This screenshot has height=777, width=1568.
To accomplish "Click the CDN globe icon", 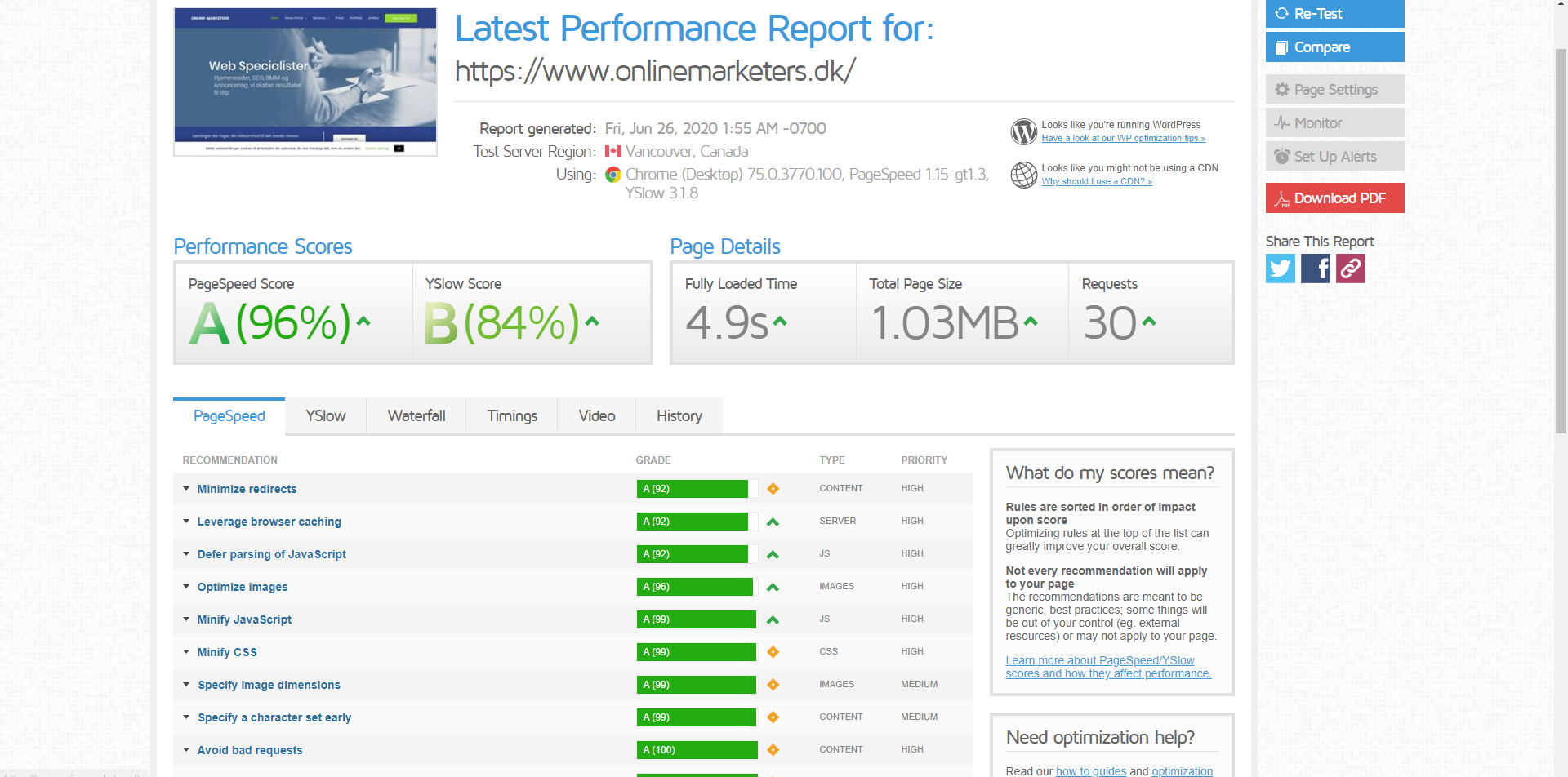I will pyautogui.click(x=1023, y=175).
